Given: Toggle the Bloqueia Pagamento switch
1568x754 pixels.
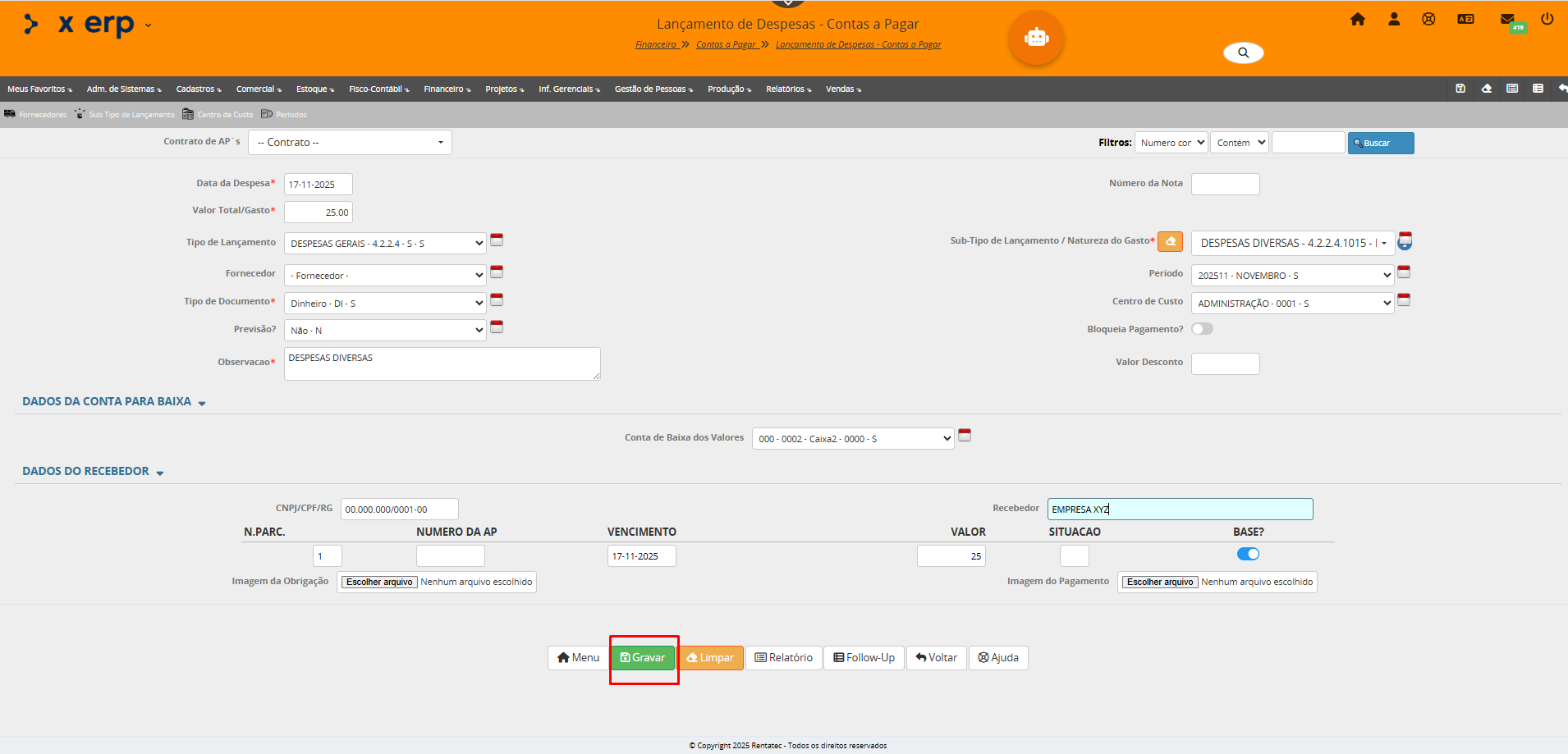Looking at the screenshot, I should tap(1203, 329).
